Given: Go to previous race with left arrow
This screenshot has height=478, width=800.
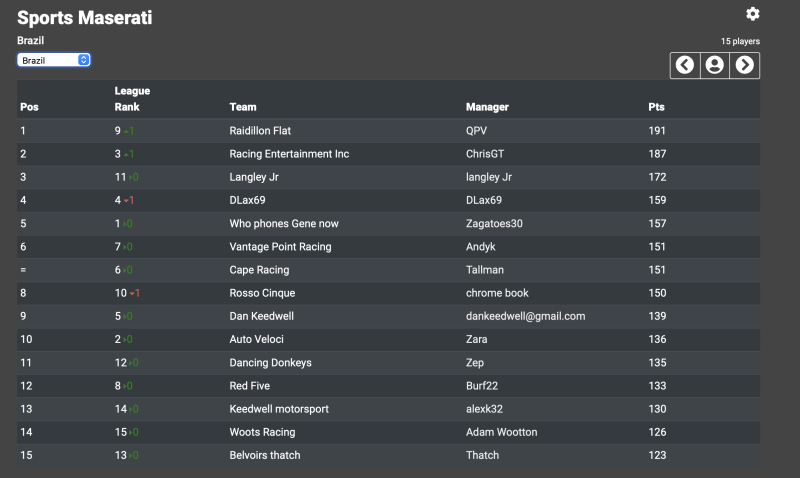Looking at the screenshot, I should [x=685, y=65].
